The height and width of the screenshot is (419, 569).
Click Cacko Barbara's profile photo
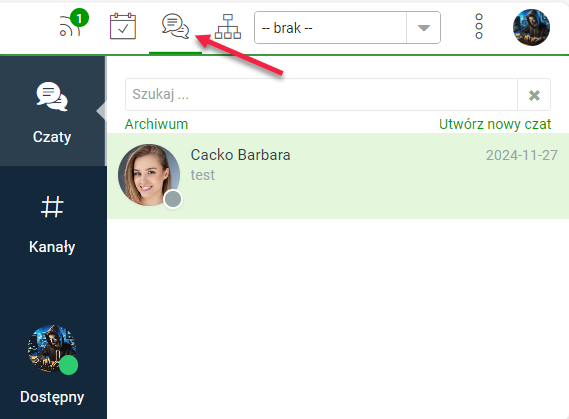[149, 175]
